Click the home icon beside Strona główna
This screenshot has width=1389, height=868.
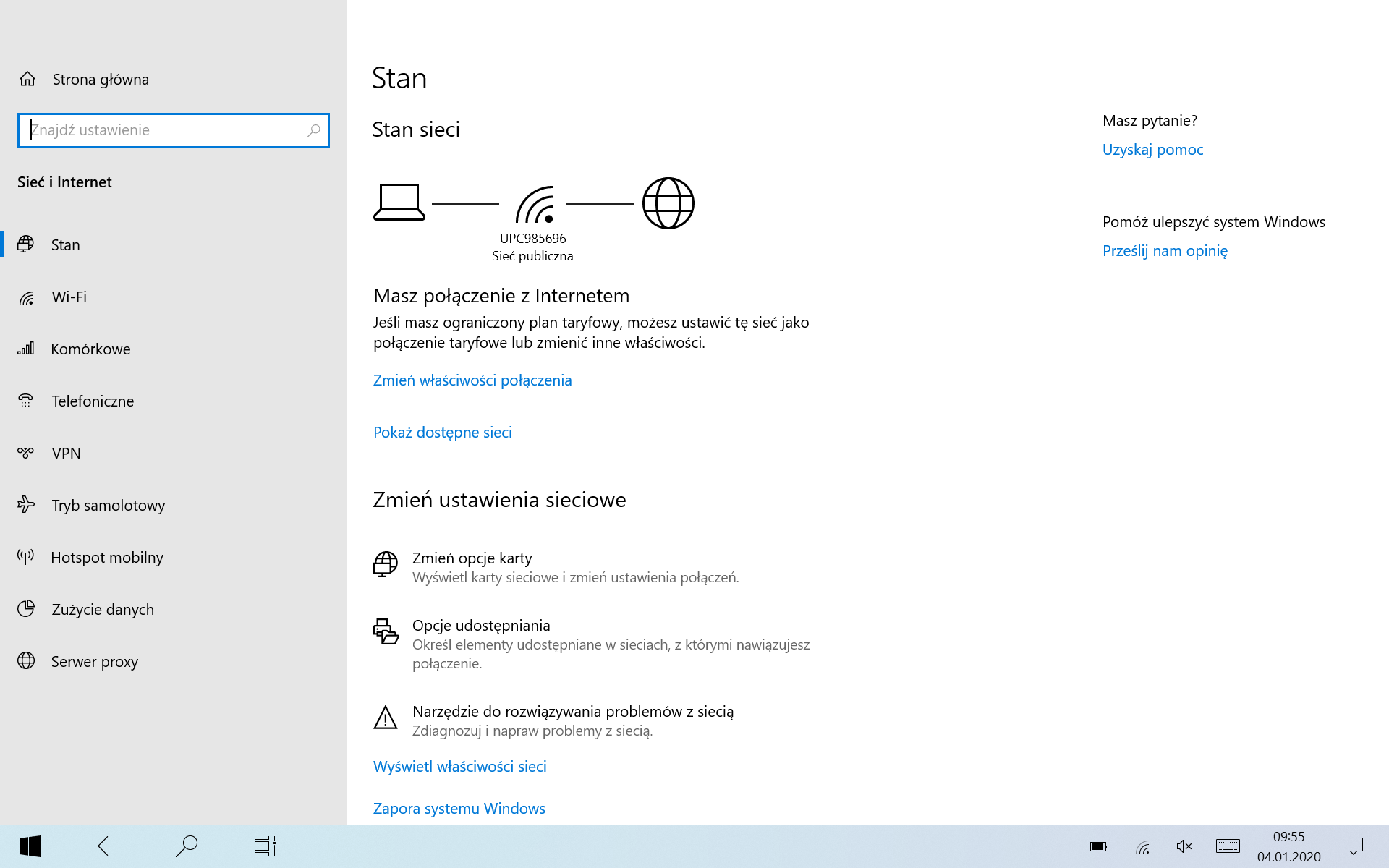[x=27, y=79]
